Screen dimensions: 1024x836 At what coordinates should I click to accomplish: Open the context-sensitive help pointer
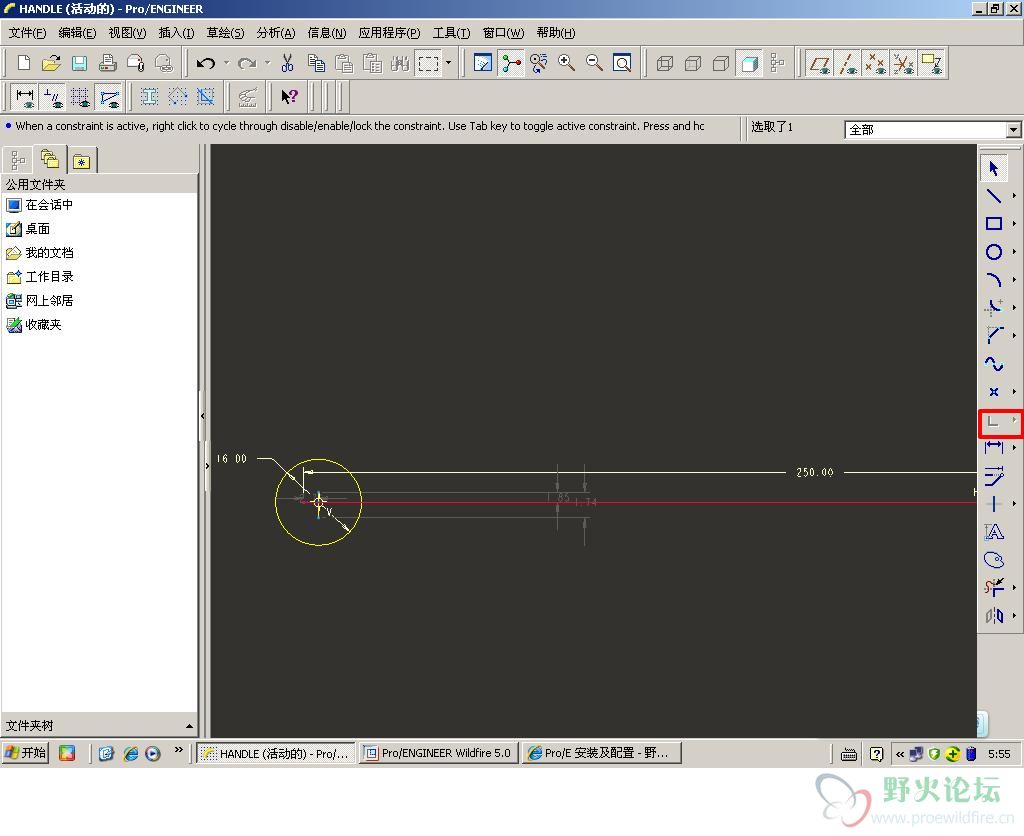pyautogui.click(x=289, y=97)
